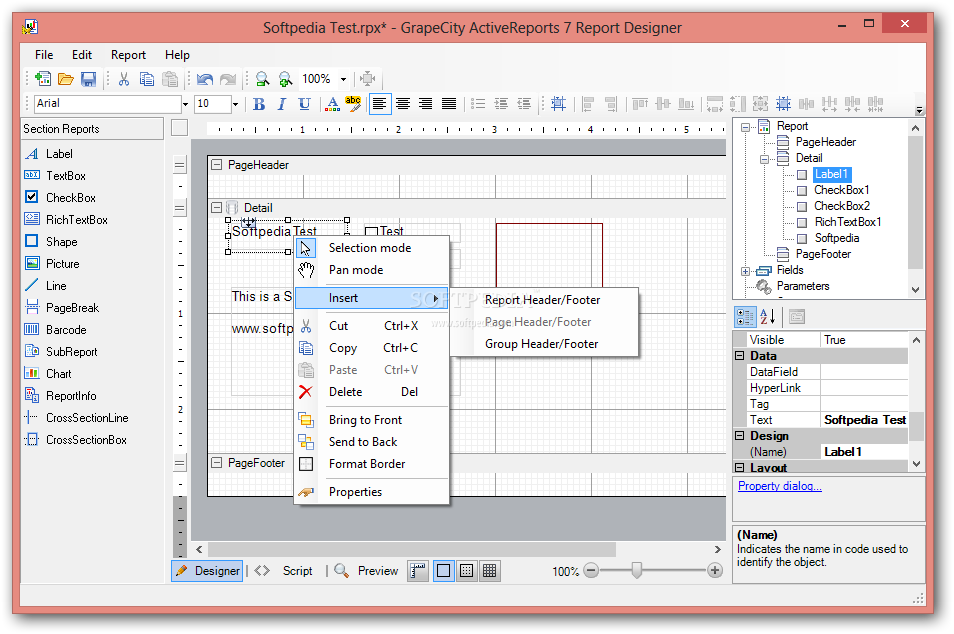Click the zoom out minus button
The width and height of the screenshot is (954, 634).
(x=591, y=571)
